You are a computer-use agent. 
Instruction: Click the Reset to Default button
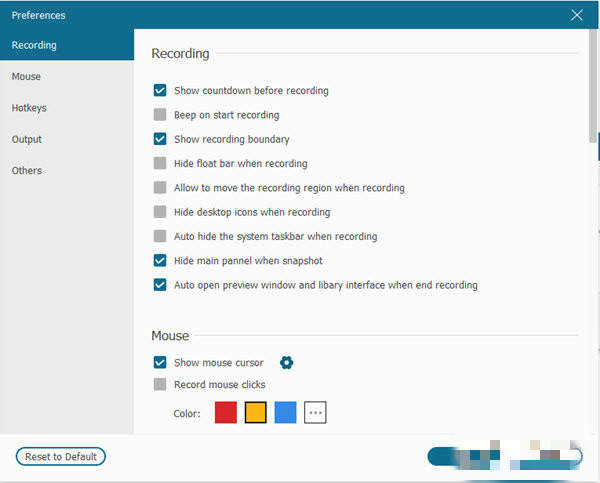61,456
